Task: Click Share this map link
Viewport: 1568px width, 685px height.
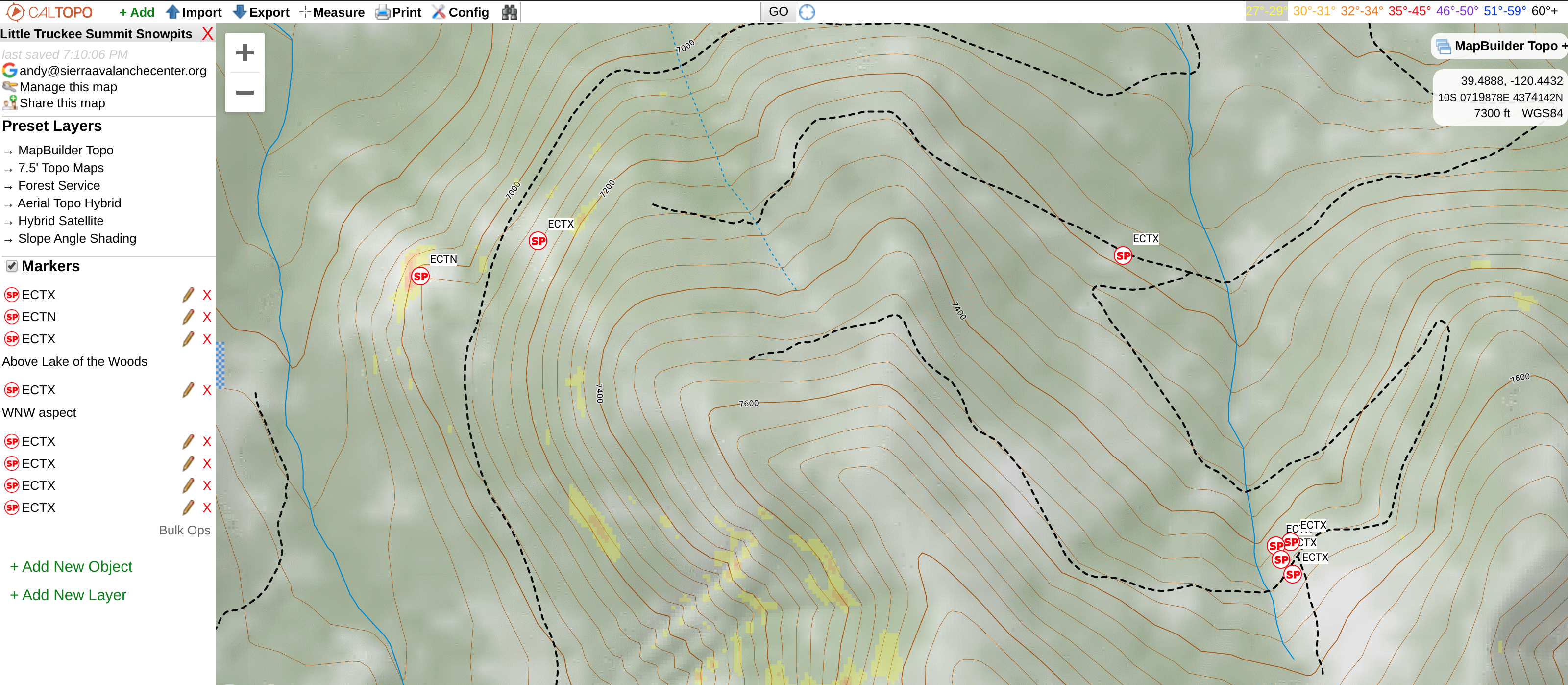Action: tap(62, 103)
